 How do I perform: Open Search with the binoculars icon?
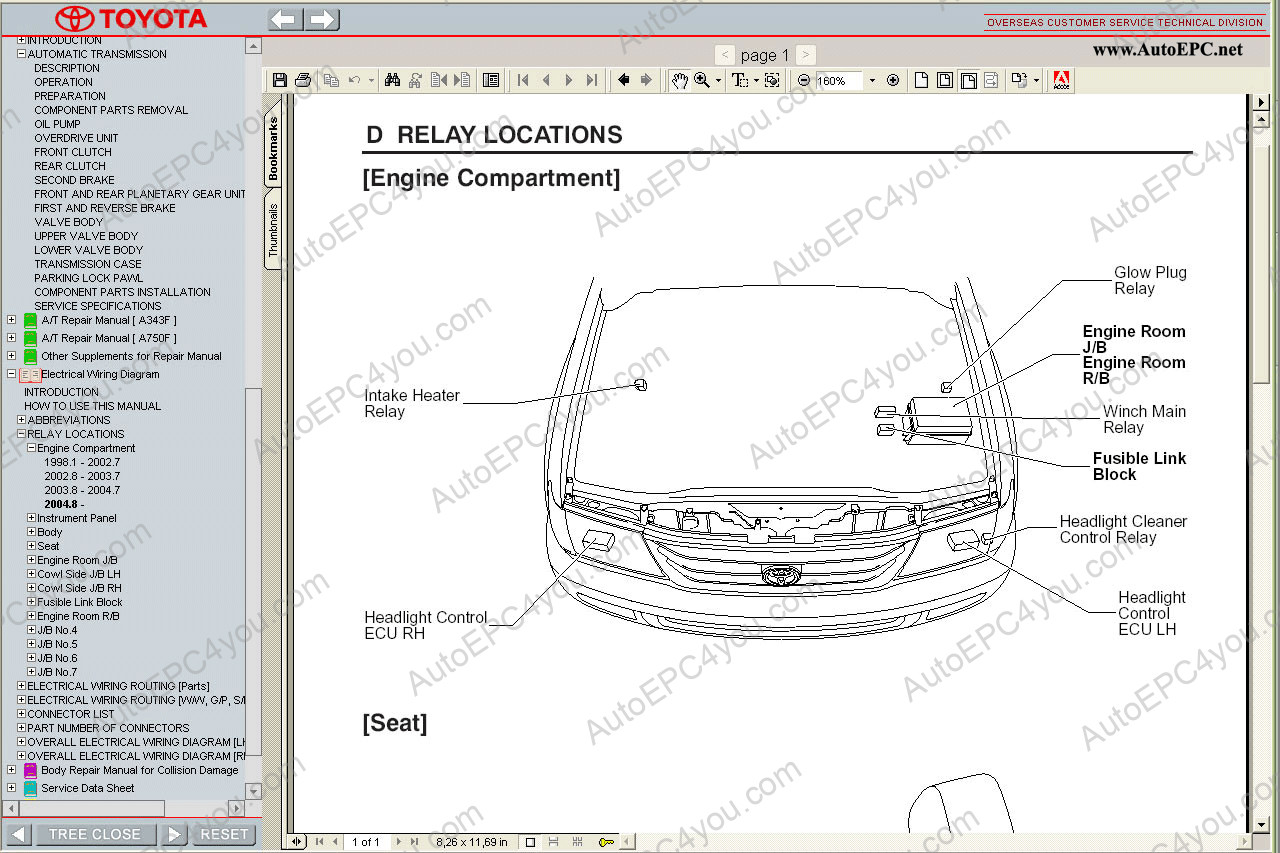click(x=392, y=80)
